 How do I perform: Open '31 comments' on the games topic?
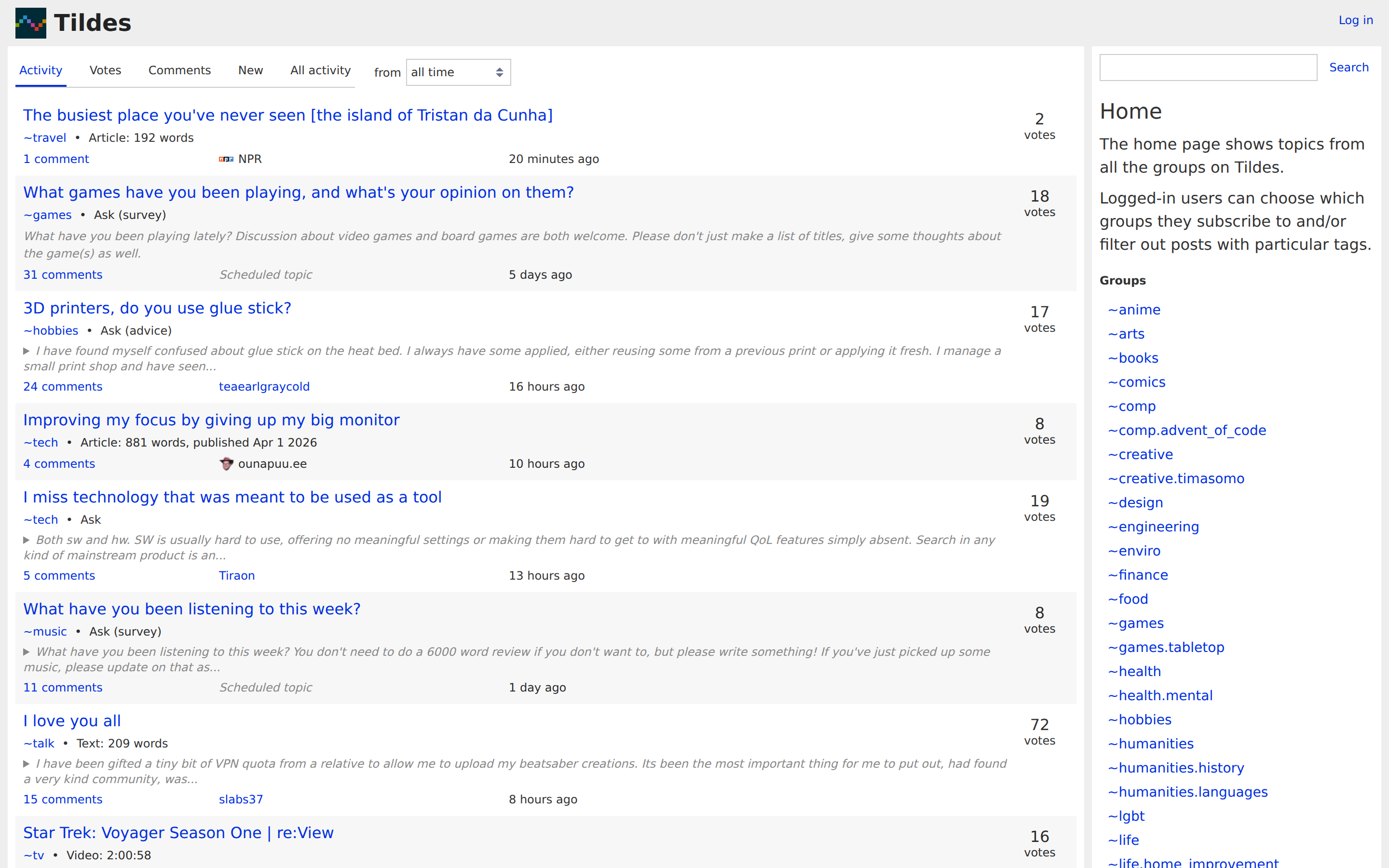(63, 274)
